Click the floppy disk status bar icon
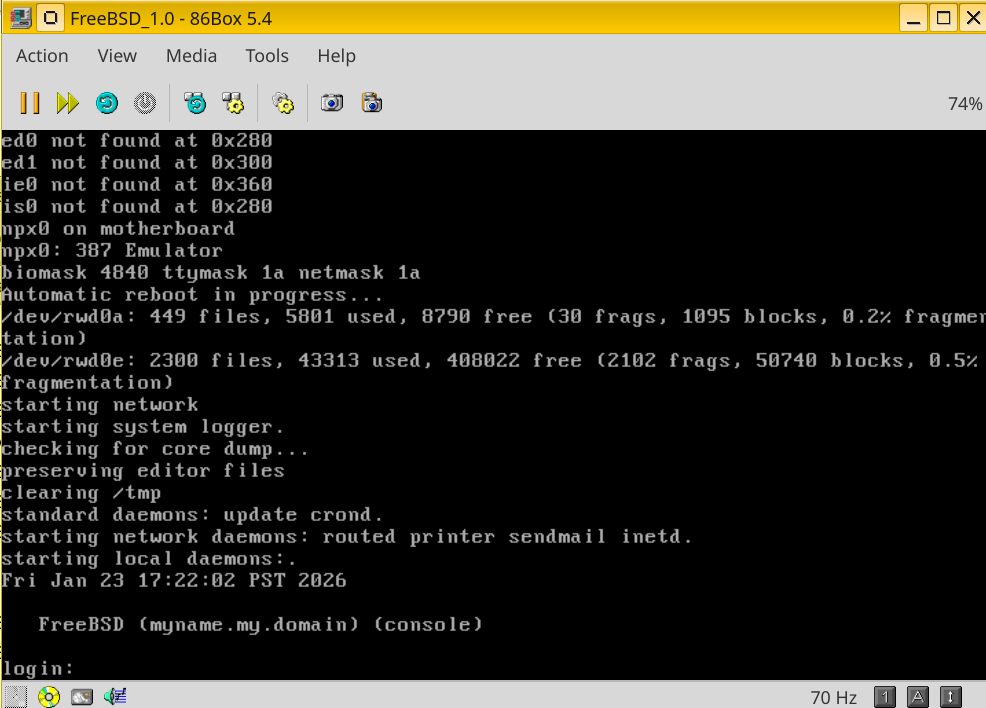Viewport: 986px width, 708px height. coord(15,696)
